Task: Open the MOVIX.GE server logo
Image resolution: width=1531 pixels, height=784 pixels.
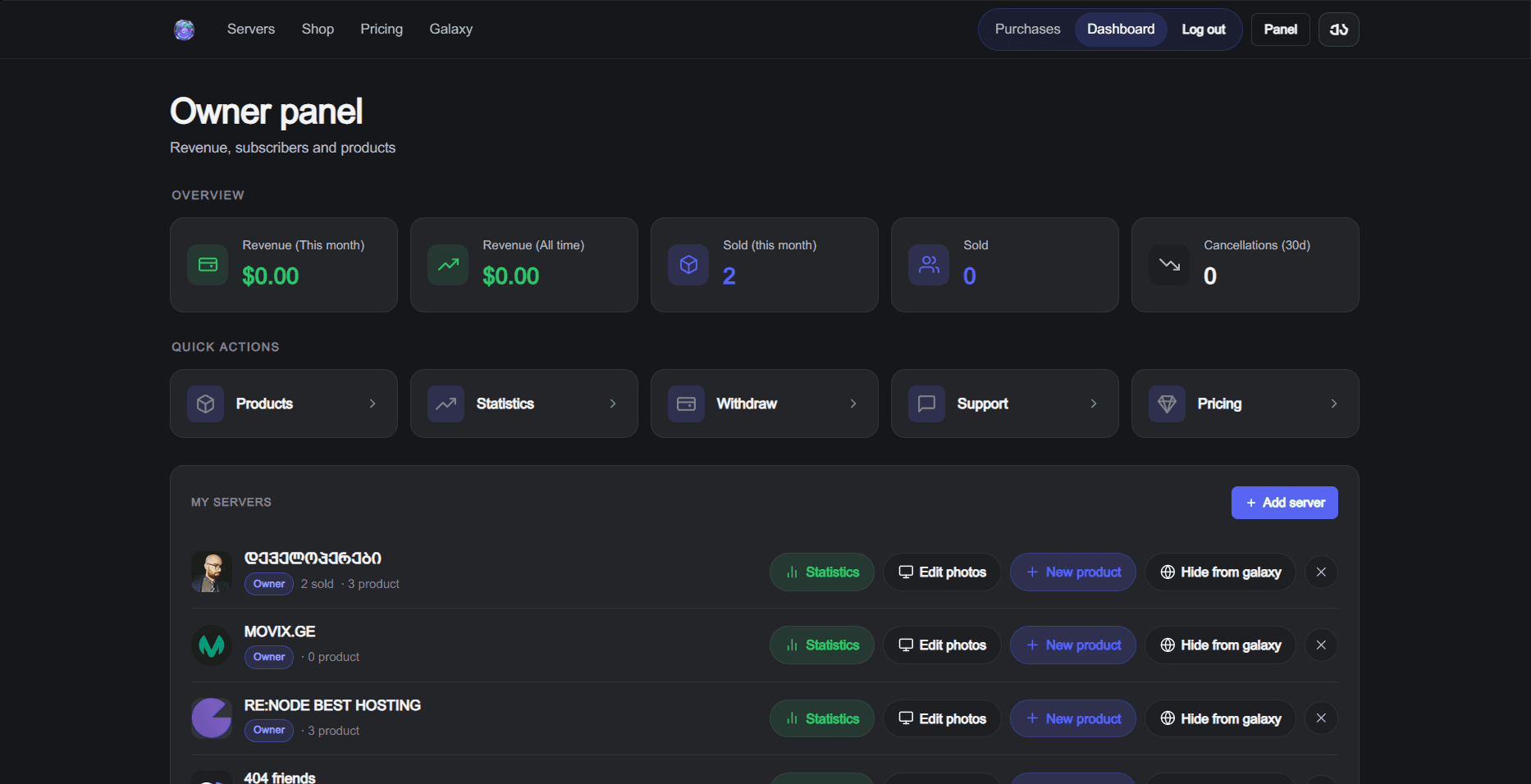Action: tap(212, 645)
